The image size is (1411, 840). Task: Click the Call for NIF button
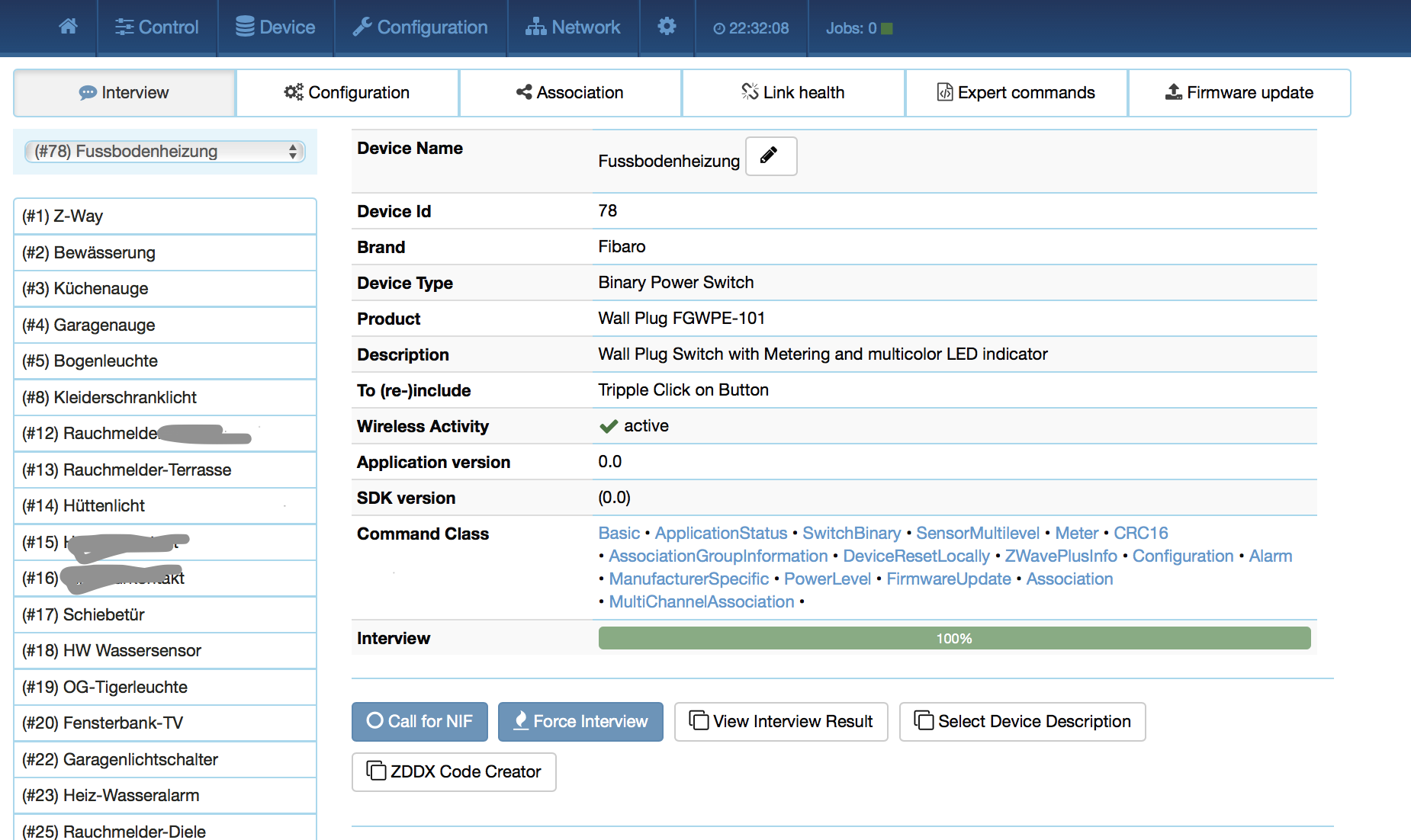(x=419, y=721)
